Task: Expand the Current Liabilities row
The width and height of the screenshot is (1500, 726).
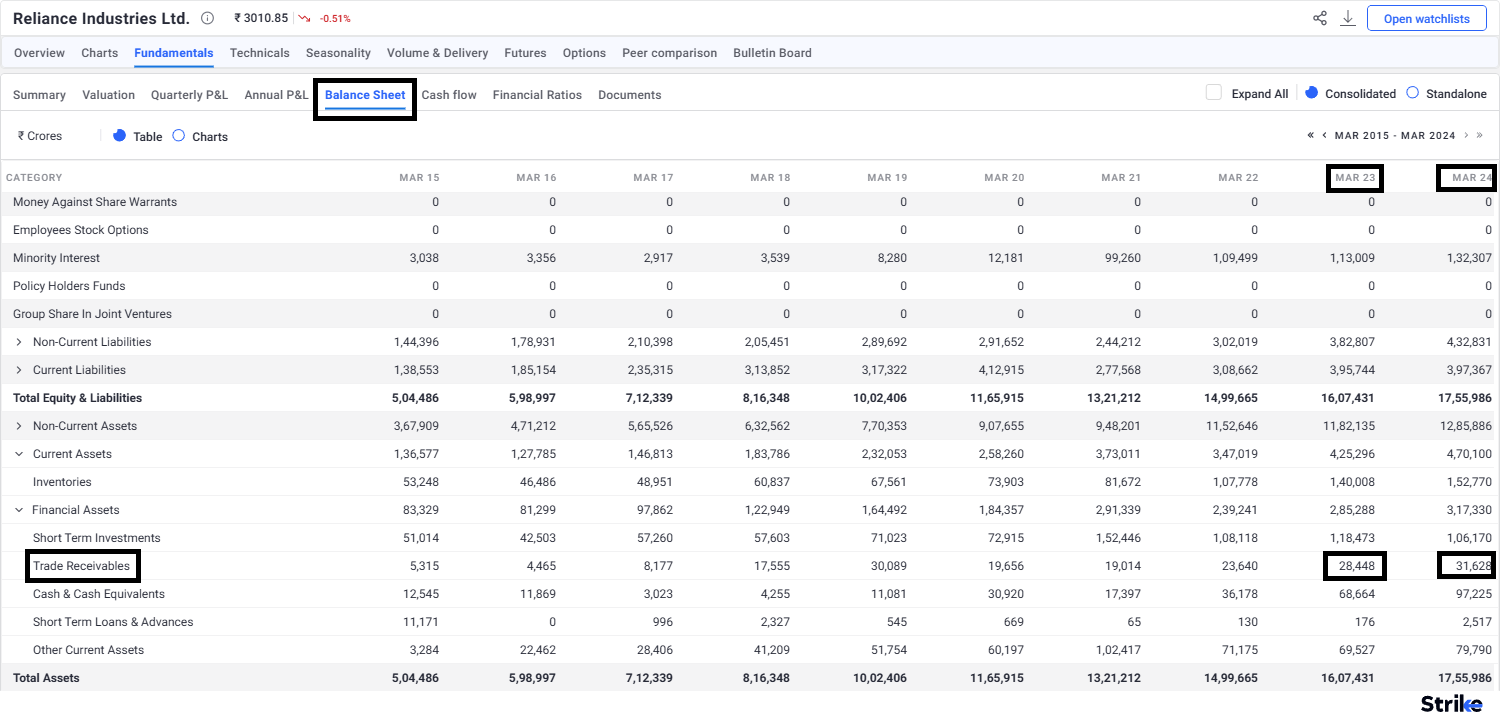Action: (x=19, y=370)
